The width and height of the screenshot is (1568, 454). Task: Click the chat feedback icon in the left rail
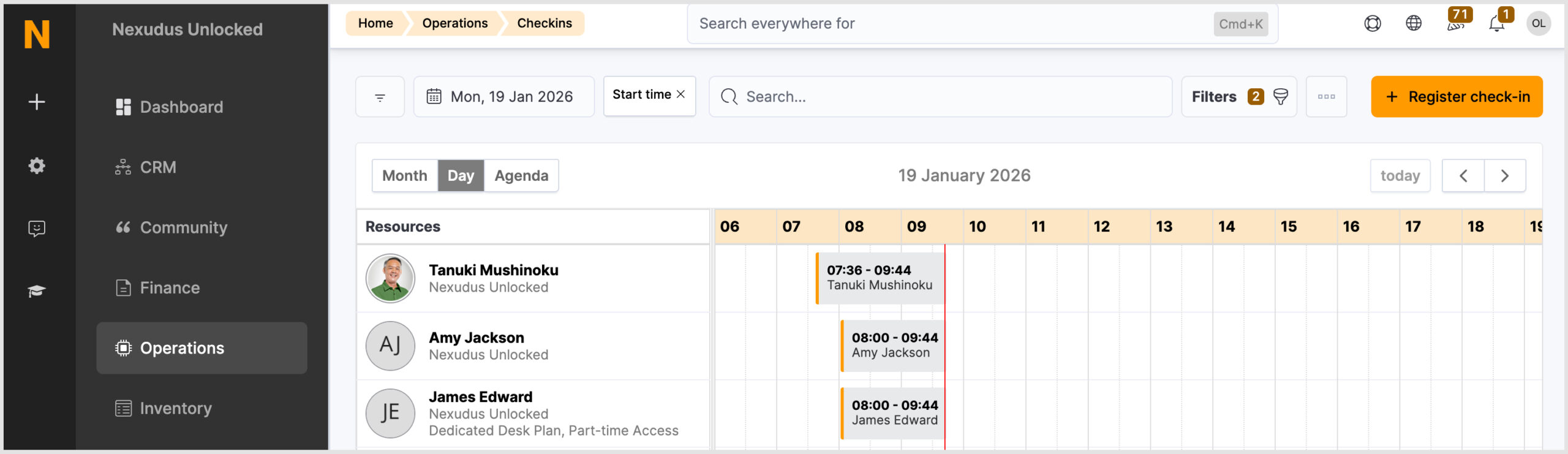tap(37, 229)
